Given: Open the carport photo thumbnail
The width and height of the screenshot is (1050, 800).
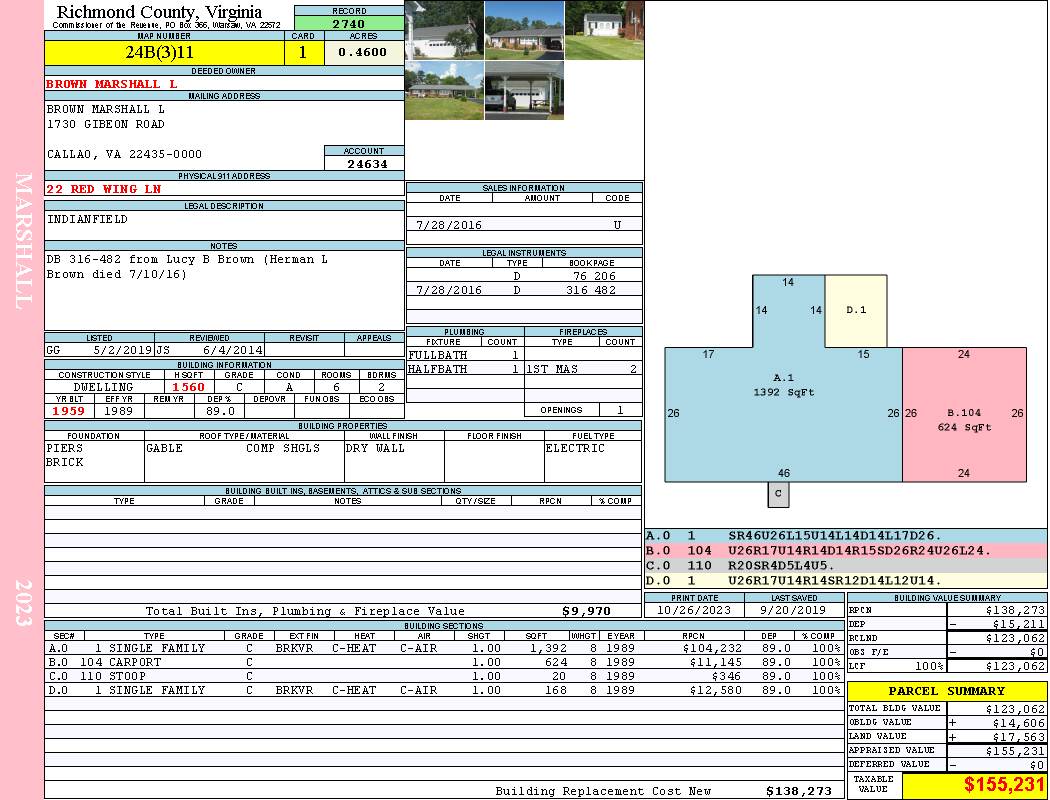Looking at the screenshot, I should point(524,90).
